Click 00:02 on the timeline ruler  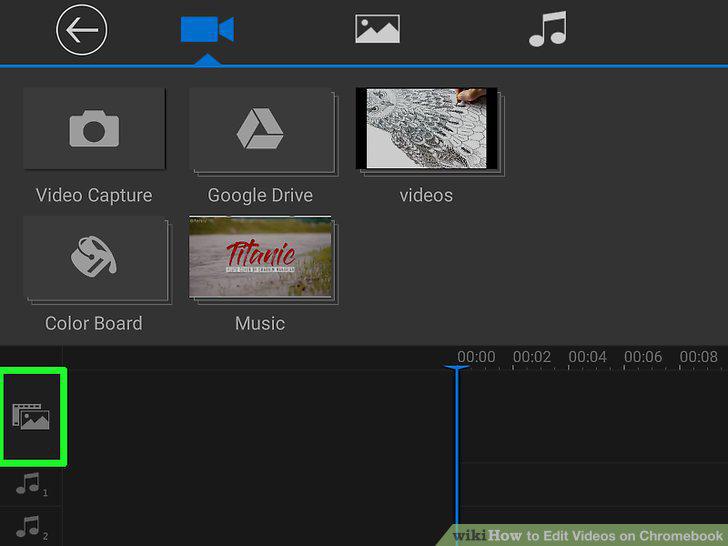coord(532,357)
